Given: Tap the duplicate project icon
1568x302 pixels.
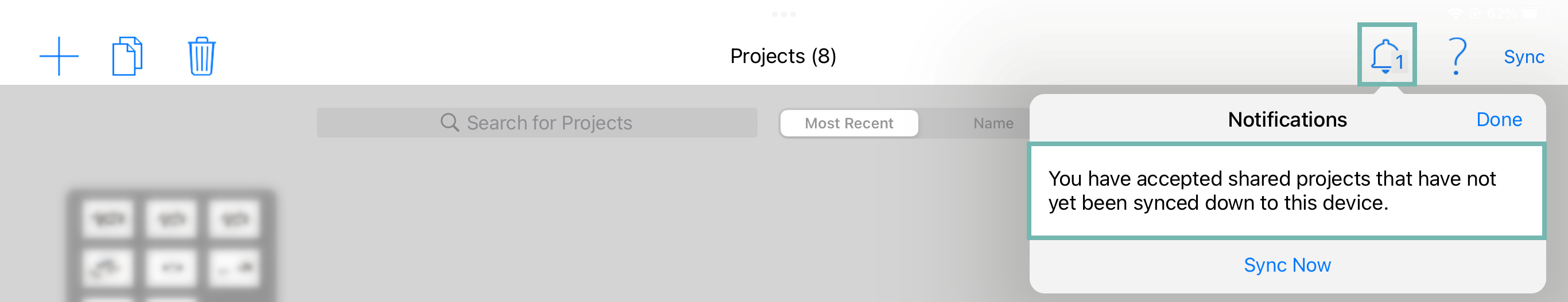Looking at the screenshot, I should tap(127, 56).
